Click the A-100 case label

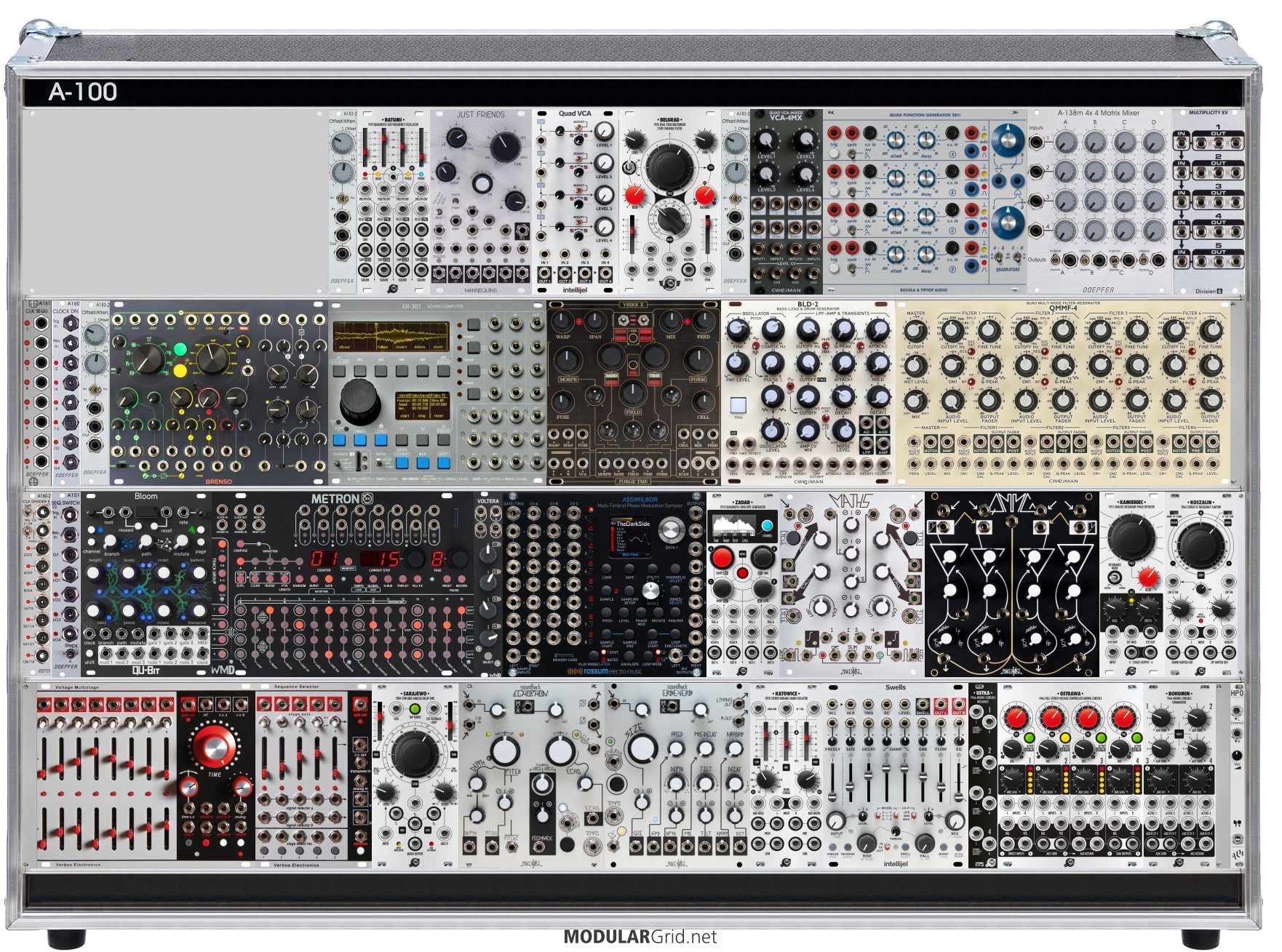[x=83, y=92]
